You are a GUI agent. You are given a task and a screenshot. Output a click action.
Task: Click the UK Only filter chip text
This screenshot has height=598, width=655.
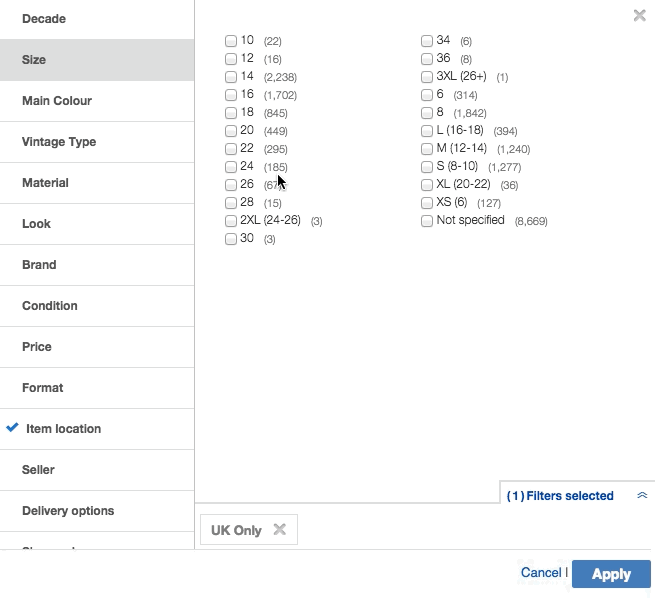coord(236,530)
